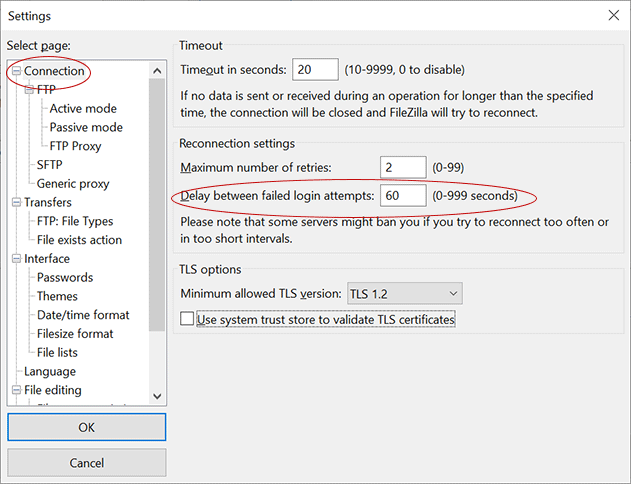Click the failed login delay field
Viewport: 631px width, 484px height.
pos(403,196)
